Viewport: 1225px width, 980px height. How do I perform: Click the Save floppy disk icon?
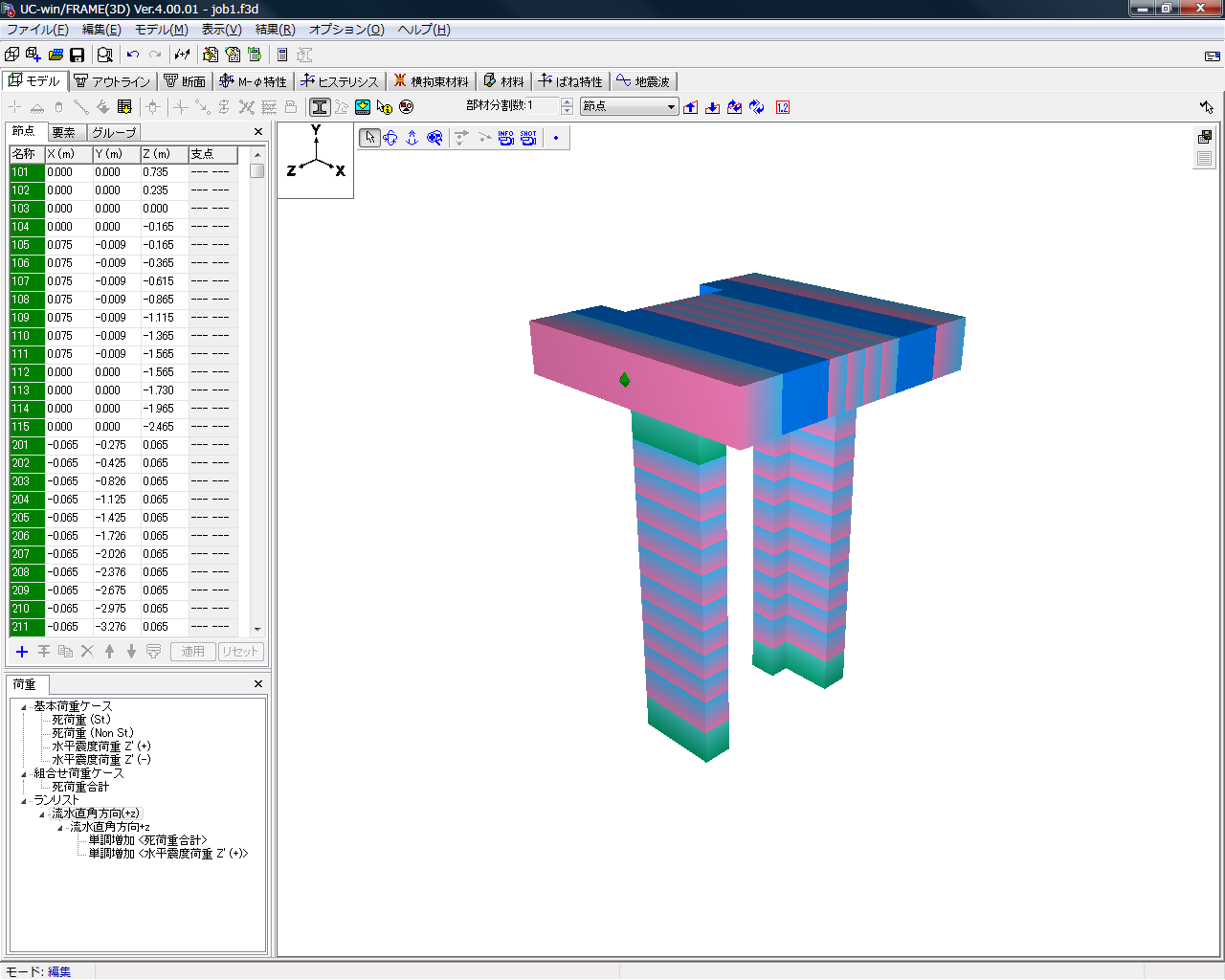click(x=78, y=55)
